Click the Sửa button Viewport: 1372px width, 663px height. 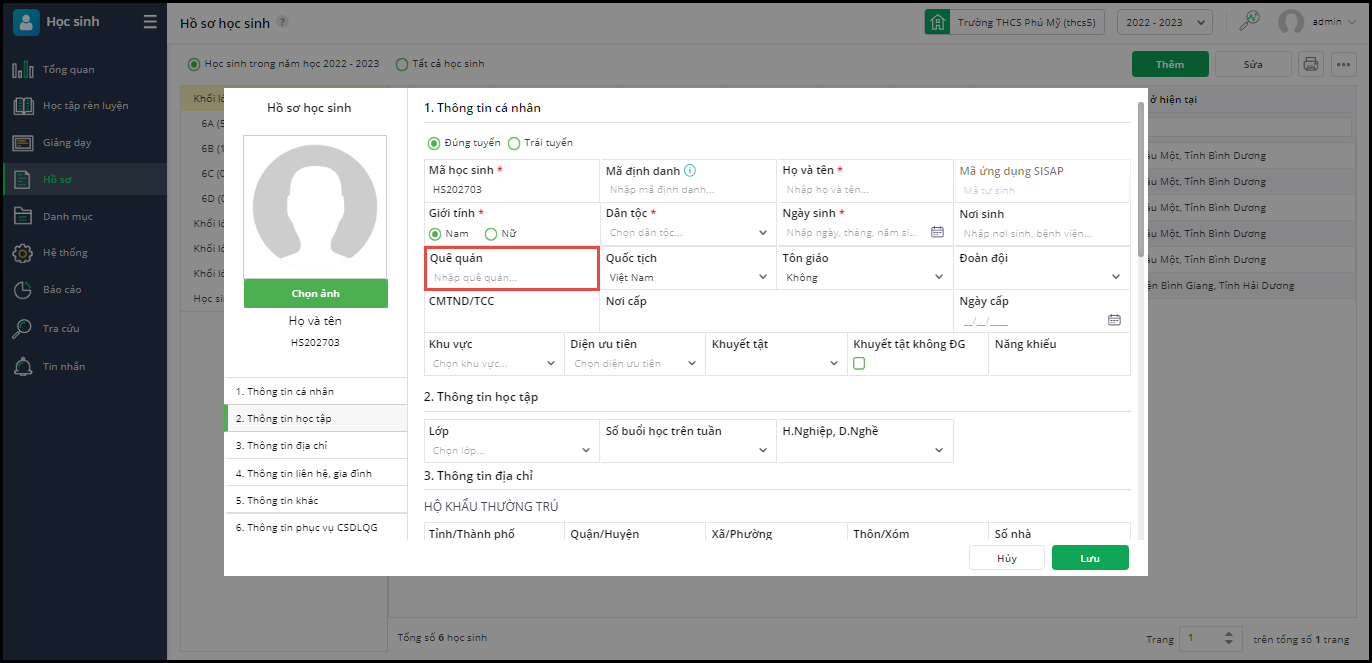[1253, 64]
